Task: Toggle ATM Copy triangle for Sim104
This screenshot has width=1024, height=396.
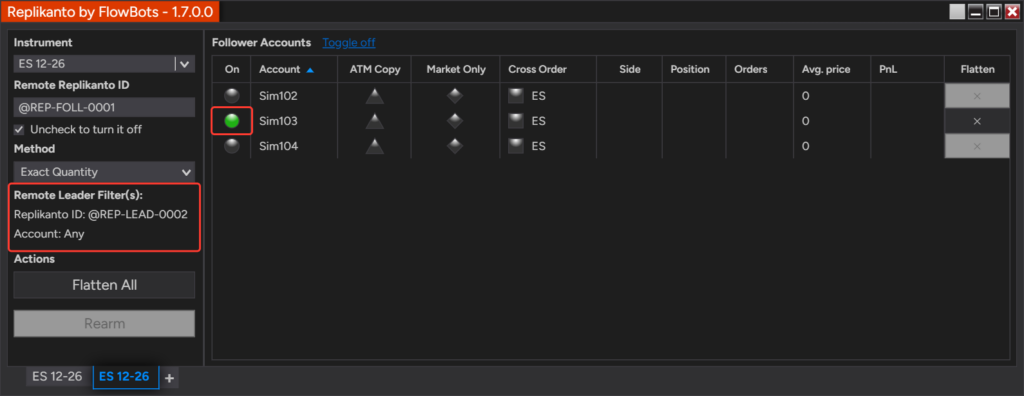Action: tap(374, 146)
